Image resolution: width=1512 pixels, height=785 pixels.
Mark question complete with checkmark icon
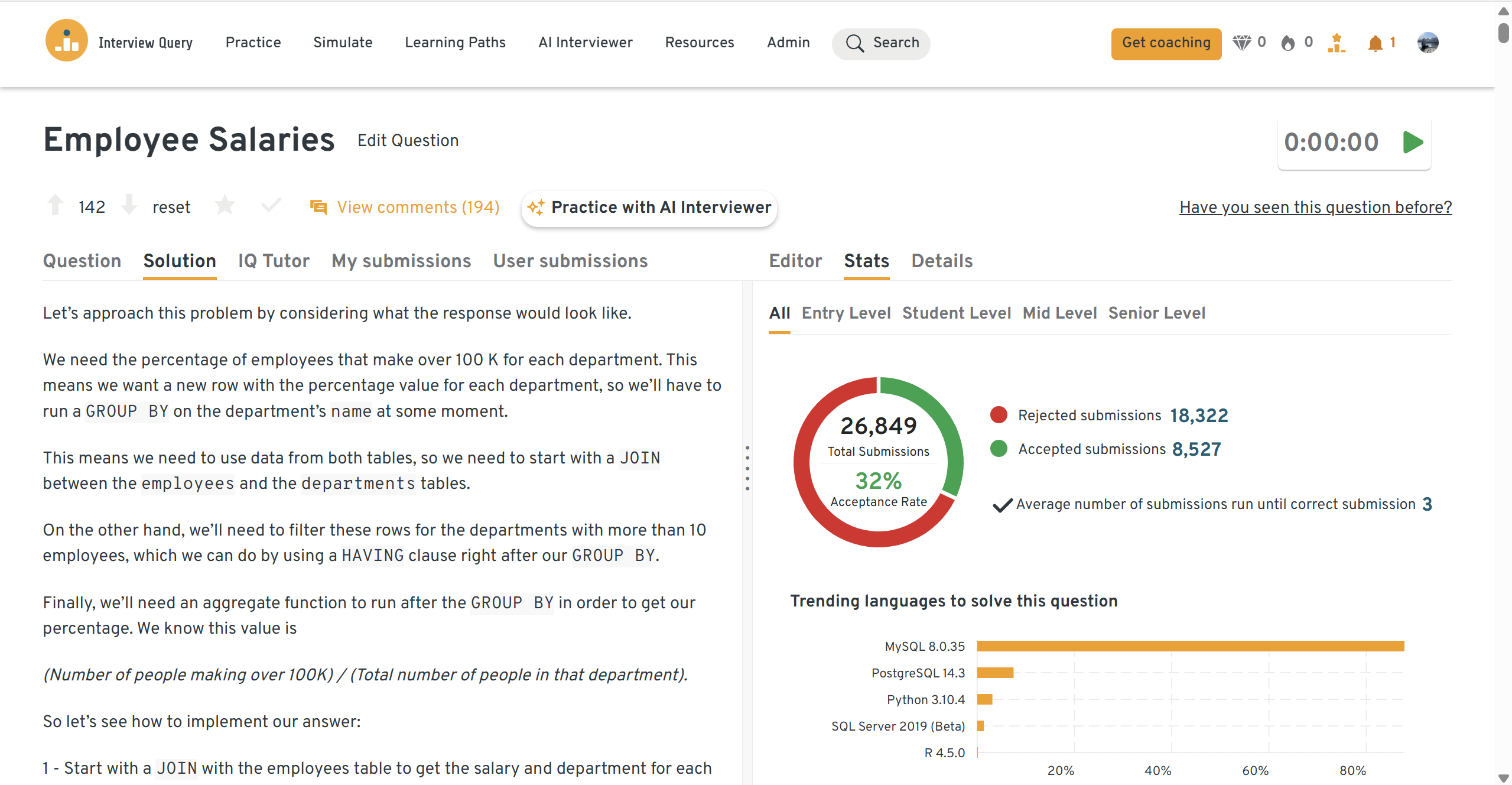click(x=271, y=206)
